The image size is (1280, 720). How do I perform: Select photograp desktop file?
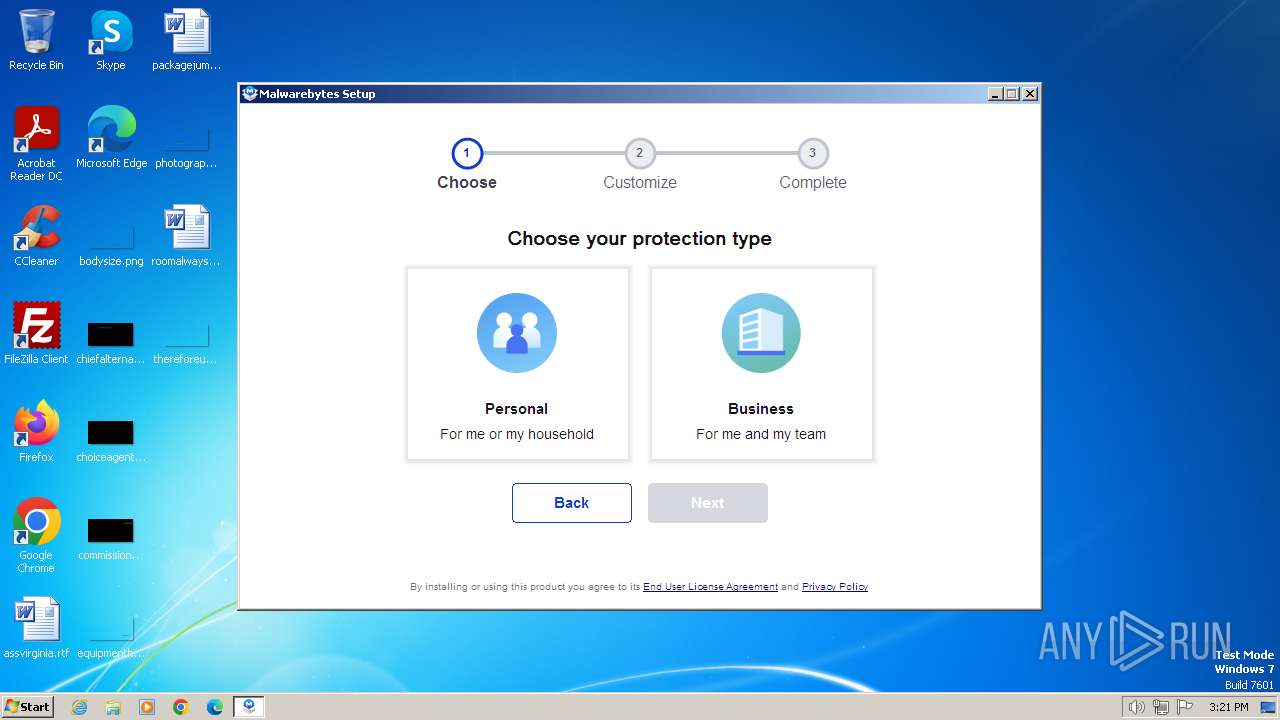186,146
